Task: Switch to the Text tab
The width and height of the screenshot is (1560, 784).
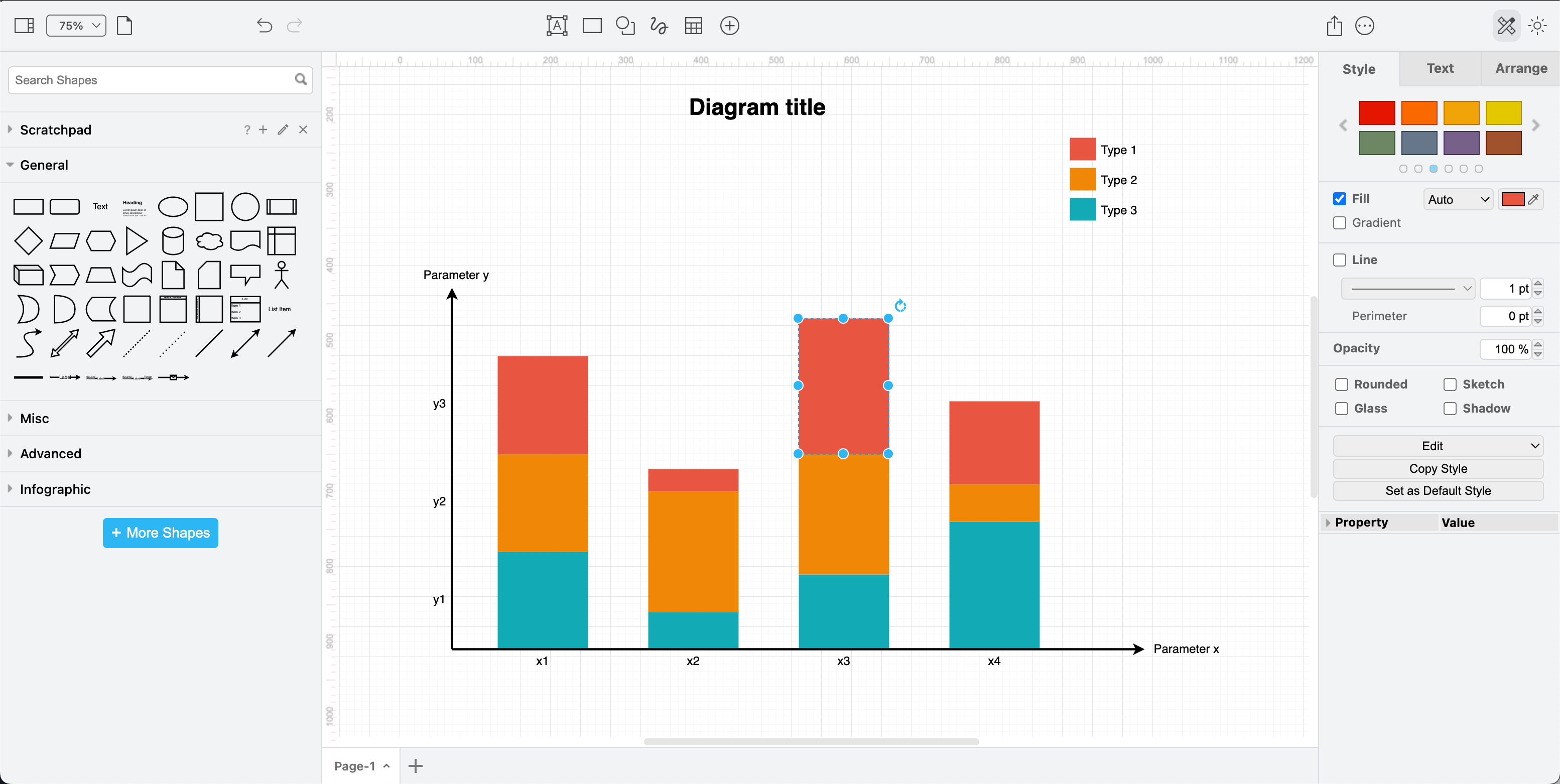Action: 1440,68
